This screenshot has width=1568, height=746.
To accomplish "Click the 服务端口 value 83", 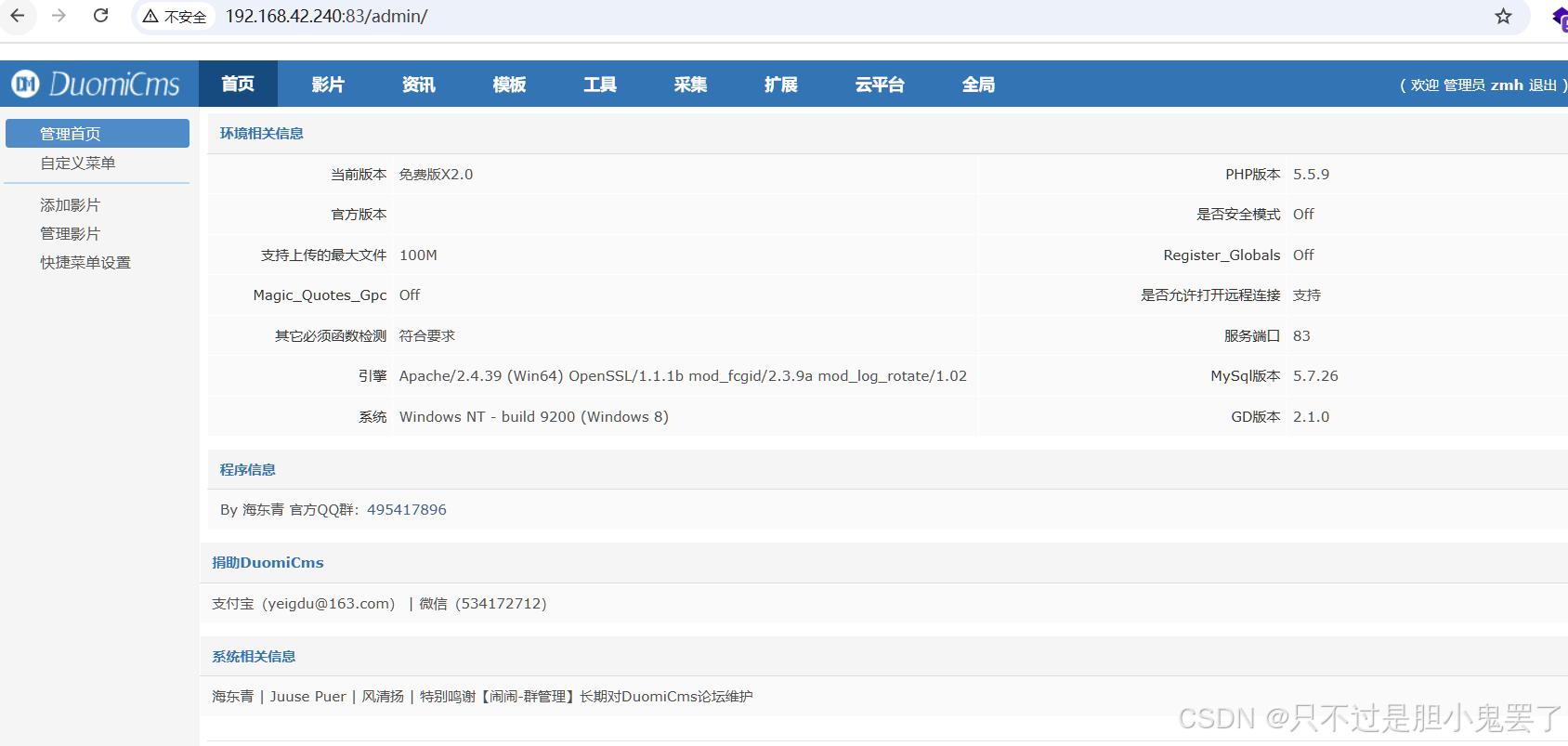I will point(1301,336).
